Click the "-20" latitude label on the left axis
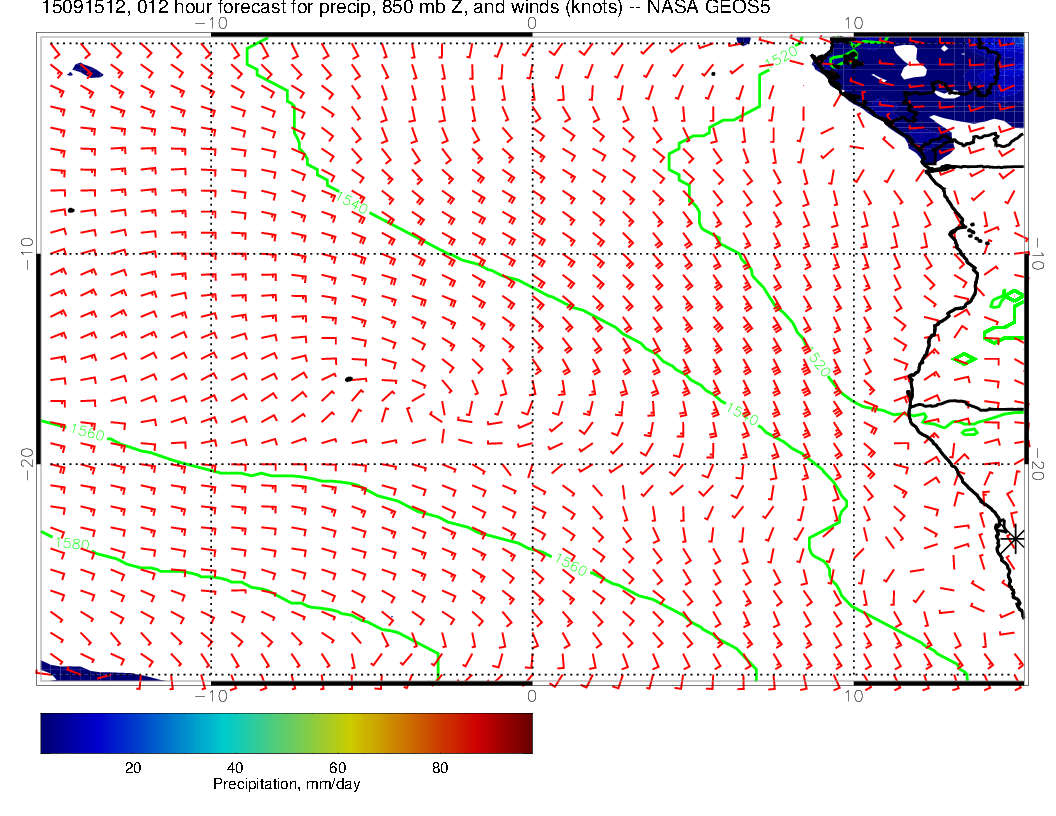 tap(27, 464)
